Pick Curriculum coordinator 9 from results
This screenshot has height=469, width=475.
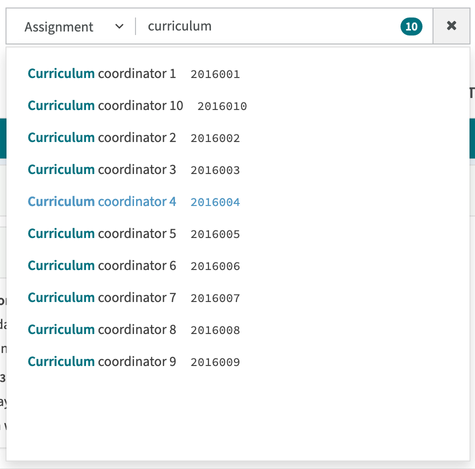pos(102,362)
